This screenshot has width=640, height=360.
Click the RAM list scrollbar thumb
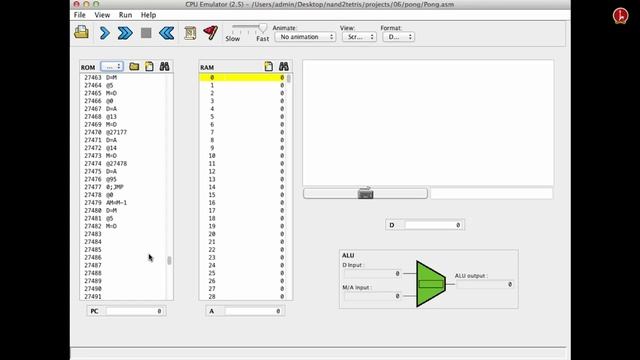click(x=289, y=78)
